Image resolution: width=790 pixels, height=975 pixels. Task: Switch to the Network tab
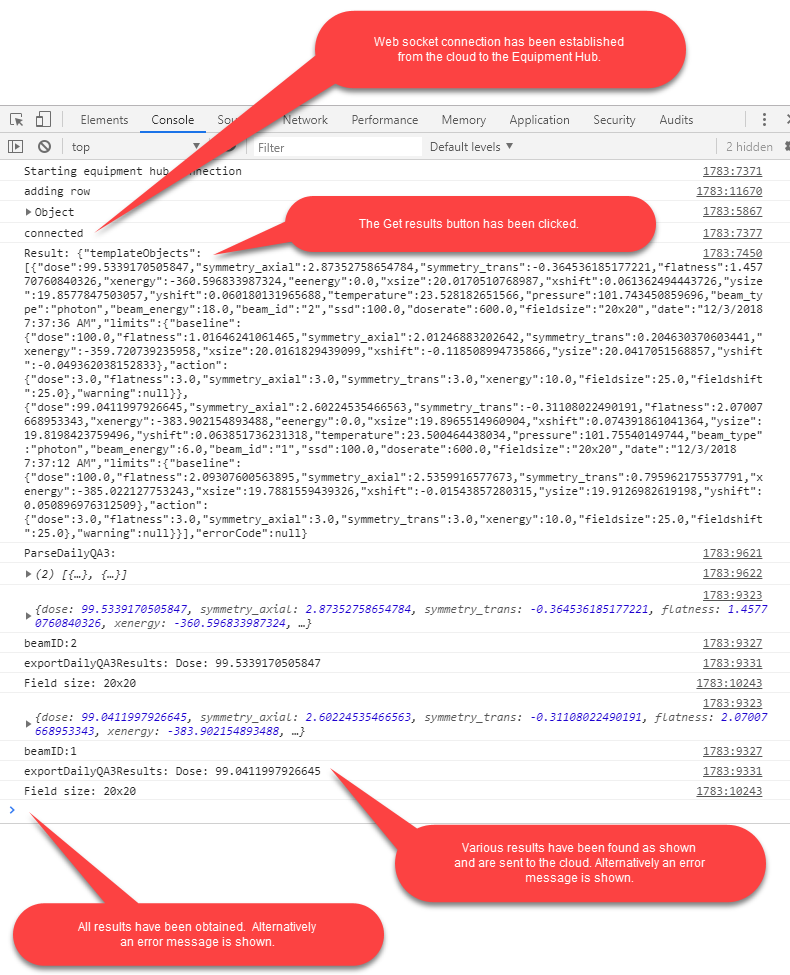(x=305, y=120)
